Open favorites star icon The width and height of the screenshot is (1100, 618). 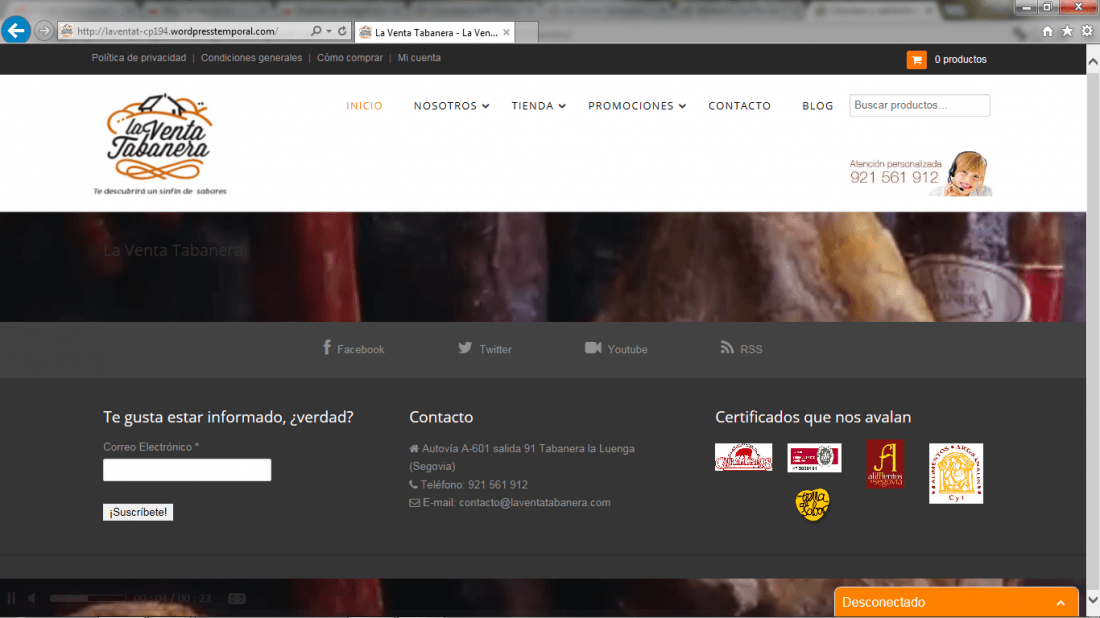(x=1067, y=31)
